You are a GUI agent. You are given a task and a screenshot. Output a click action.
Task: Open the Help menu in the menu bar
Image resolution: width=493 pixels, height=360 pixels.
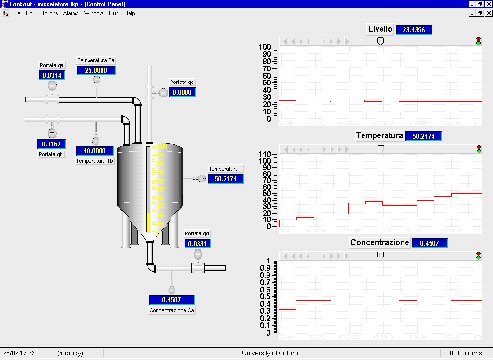(131, 13)
